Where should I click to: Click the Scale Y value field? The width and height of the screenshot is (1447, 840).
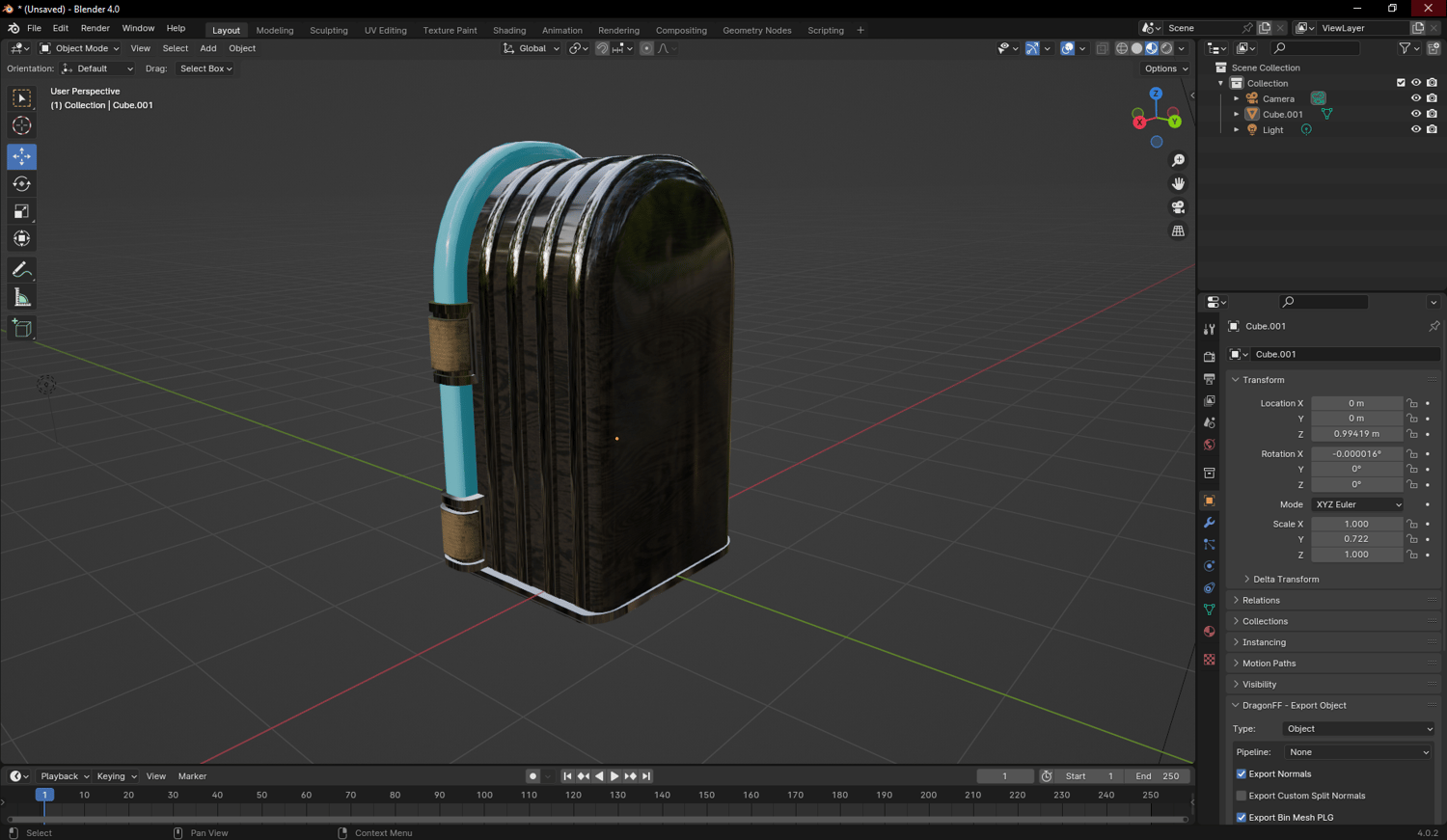coord(1356,539)
